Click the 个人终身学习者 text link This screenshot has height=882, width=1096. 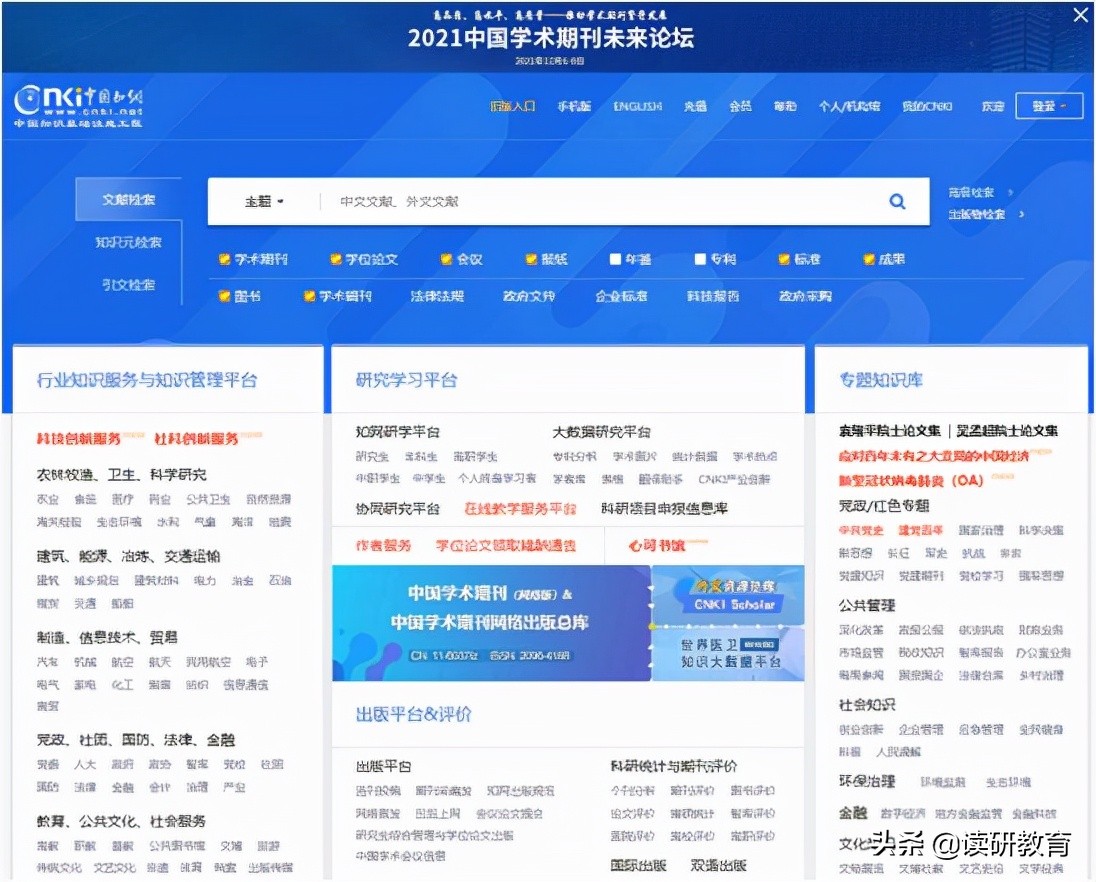tap(497, 479)
